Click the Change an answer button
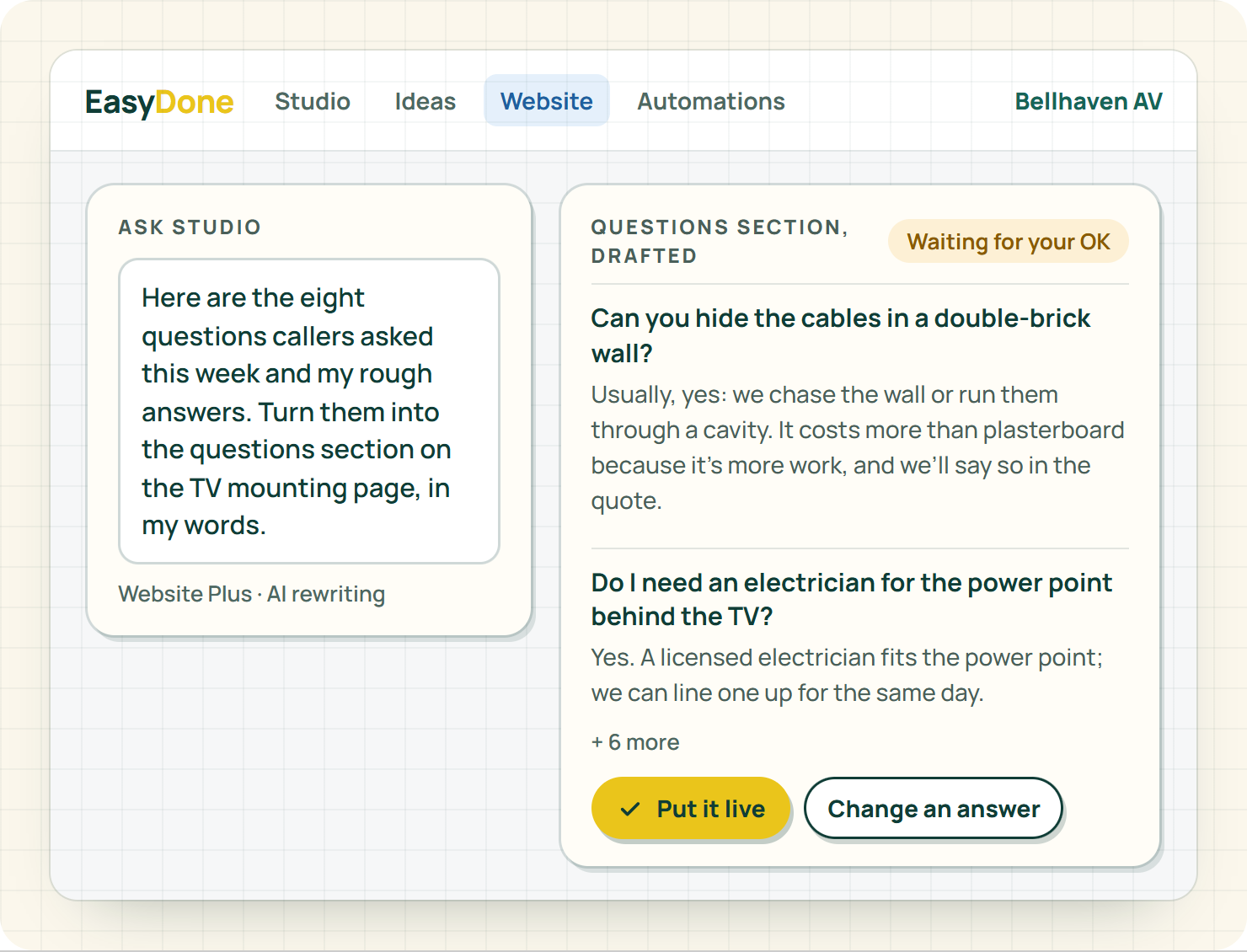 [x=934, y=809]
